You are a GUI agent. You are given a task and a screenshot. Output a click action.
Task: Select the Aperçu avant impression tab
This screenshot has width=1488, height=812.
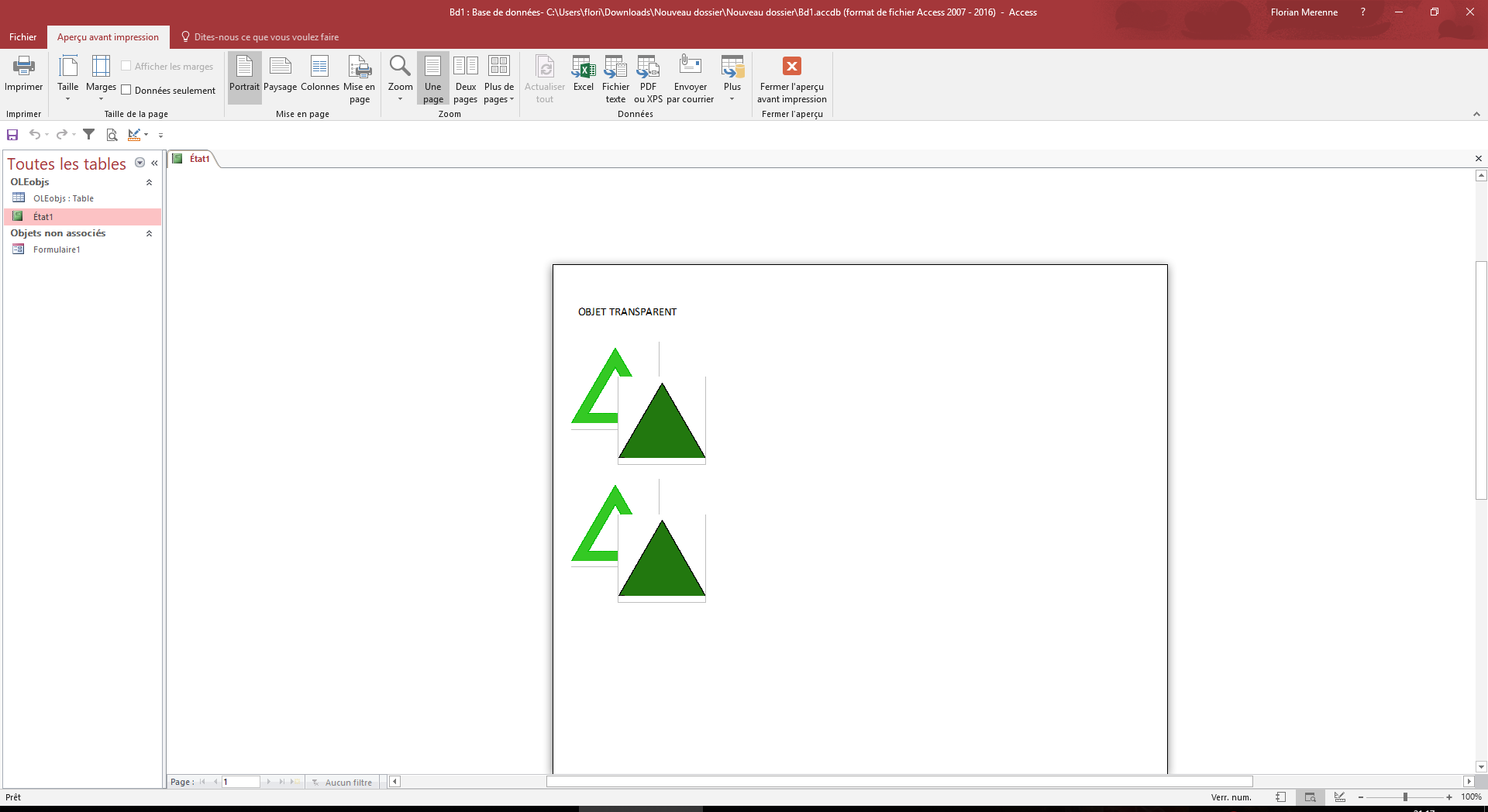point(108,37)
